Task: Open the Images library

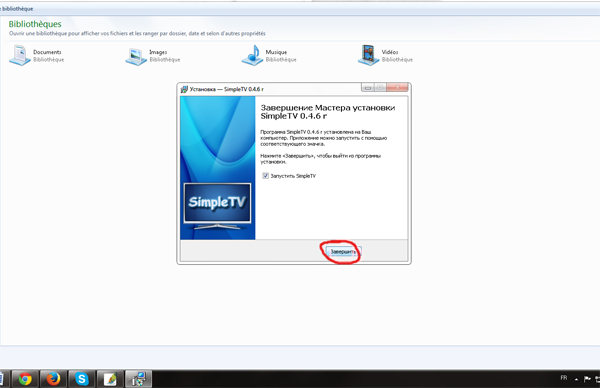Action: pos(153,56)
